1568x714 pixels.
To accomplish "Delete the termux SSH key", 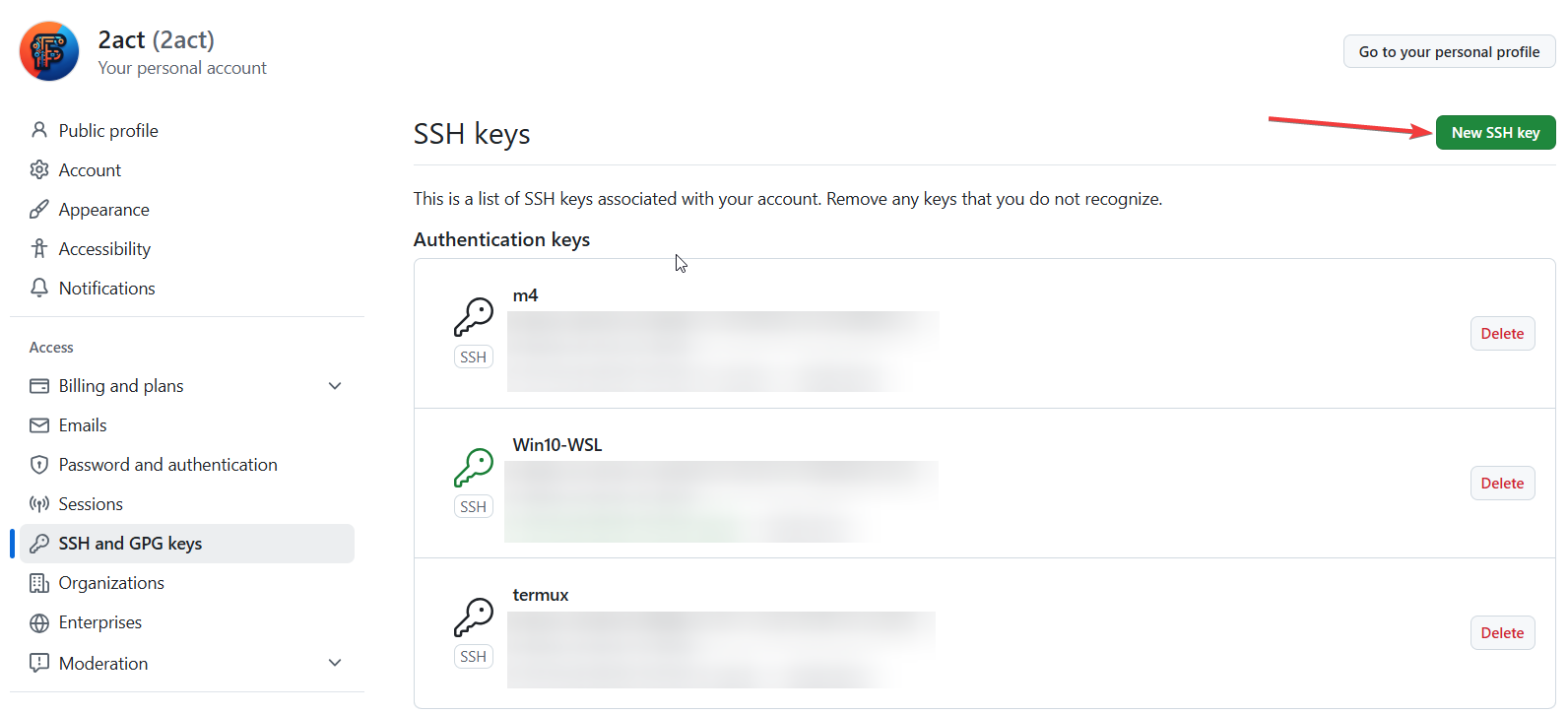I will pyautogui.click(x=1502, y=633).
